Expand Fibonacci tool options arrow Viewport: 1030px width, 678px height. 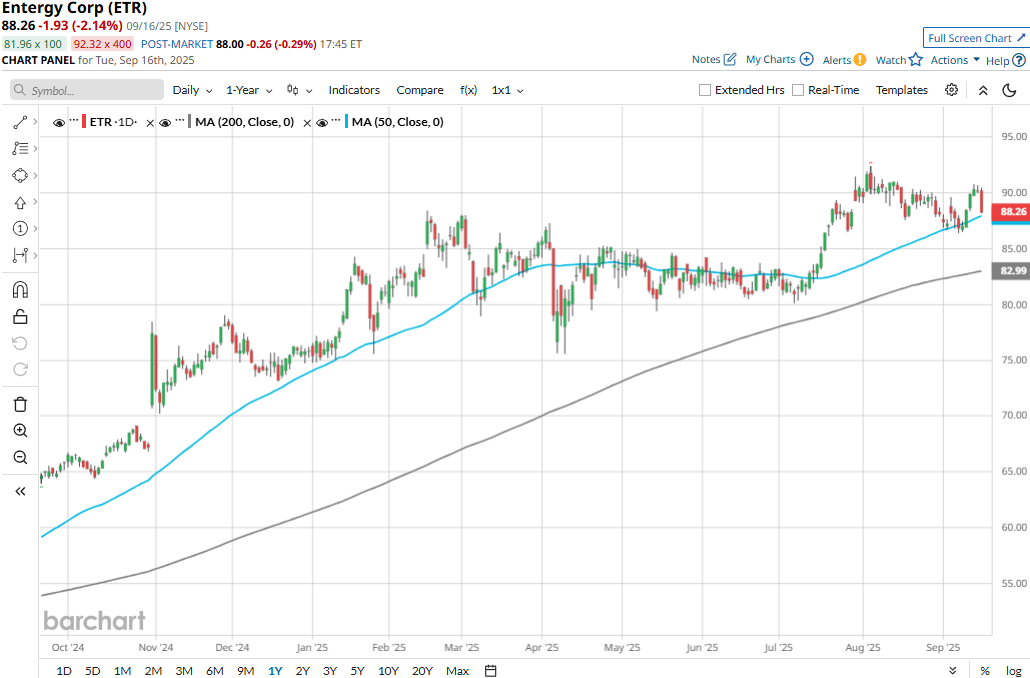point(35,148)
